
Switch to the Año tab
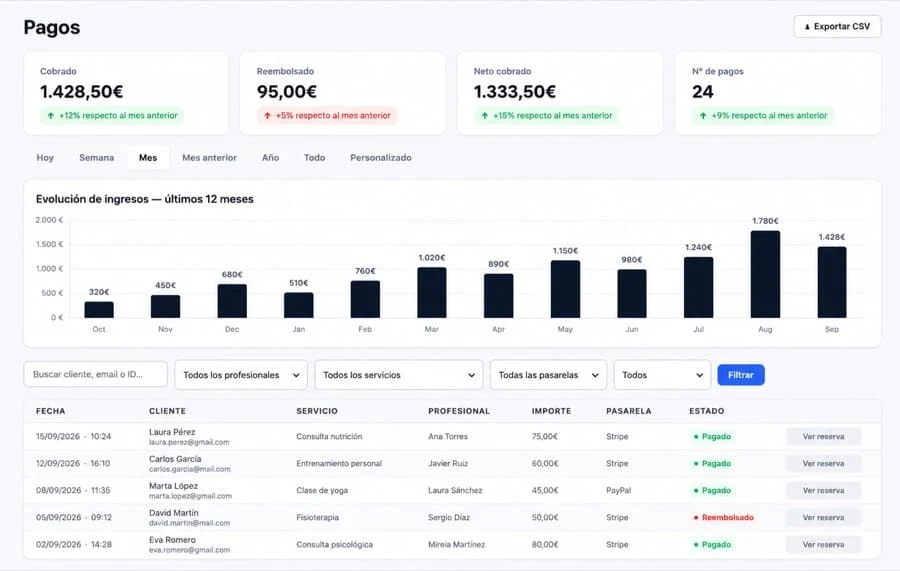(x=270, y=157)
